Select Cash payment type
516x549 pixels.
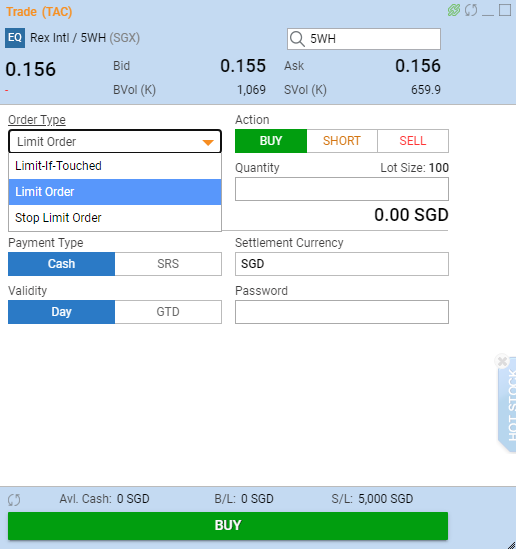click(x=61, y=264)
